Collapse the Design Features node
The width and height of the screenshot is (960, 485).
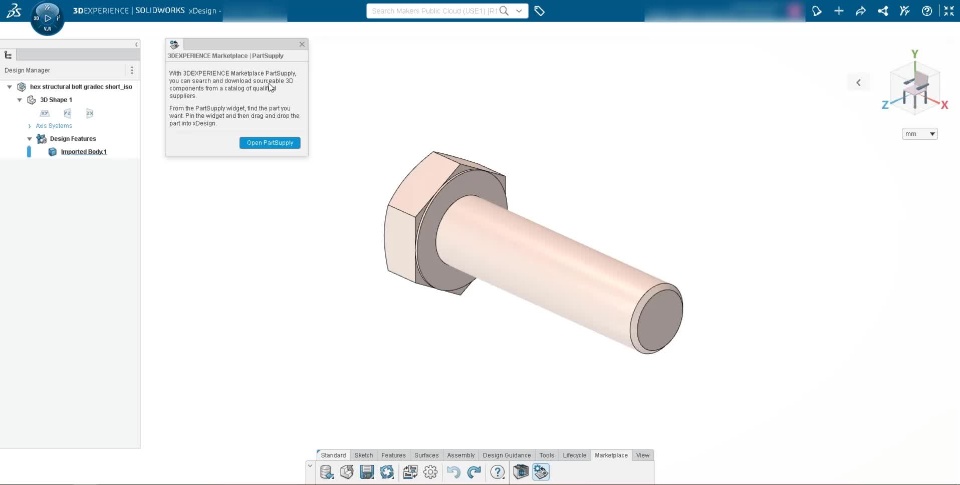(29, 139)
